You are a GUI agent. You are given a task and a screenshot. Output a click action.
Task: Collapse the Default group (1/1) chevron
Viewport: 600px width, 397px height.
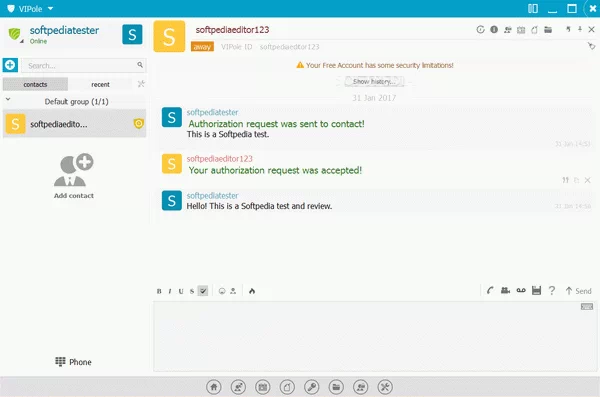(8, 100)
